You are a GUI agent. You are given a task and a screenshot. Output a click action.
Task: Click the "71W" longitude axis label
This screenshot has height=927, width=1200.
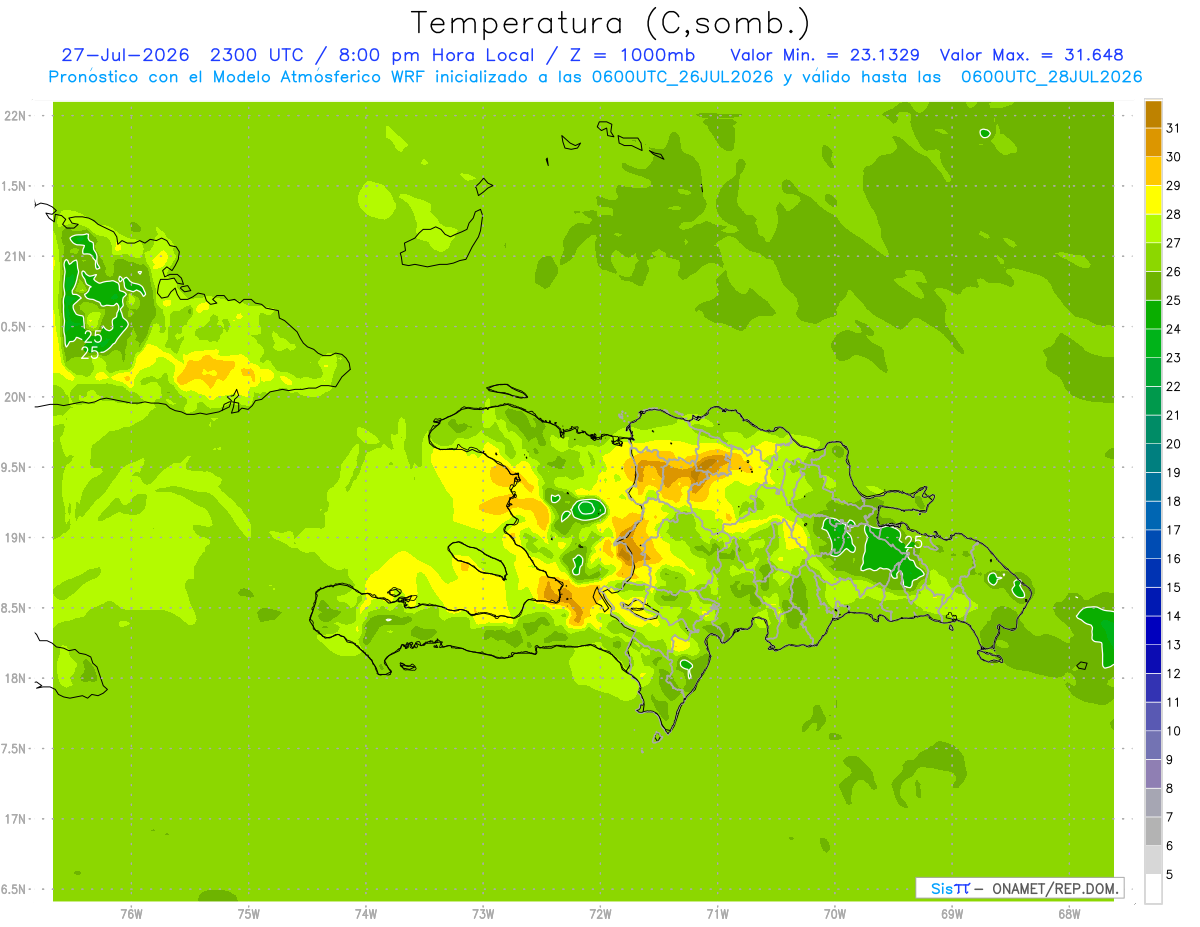717,914
